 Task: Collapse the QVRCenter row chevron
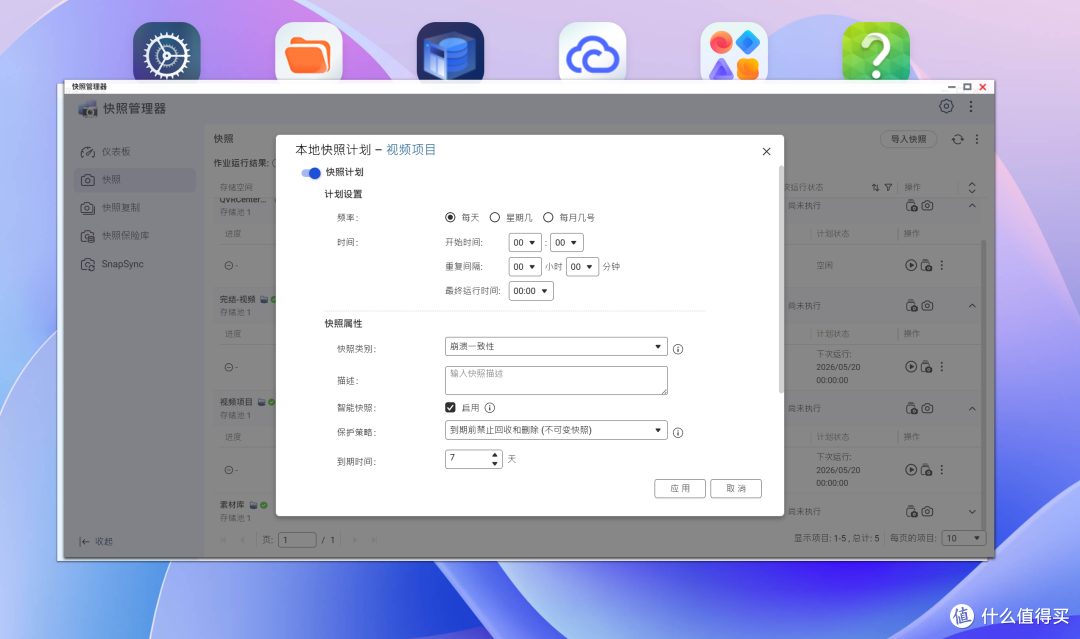(x=972, y=205)
